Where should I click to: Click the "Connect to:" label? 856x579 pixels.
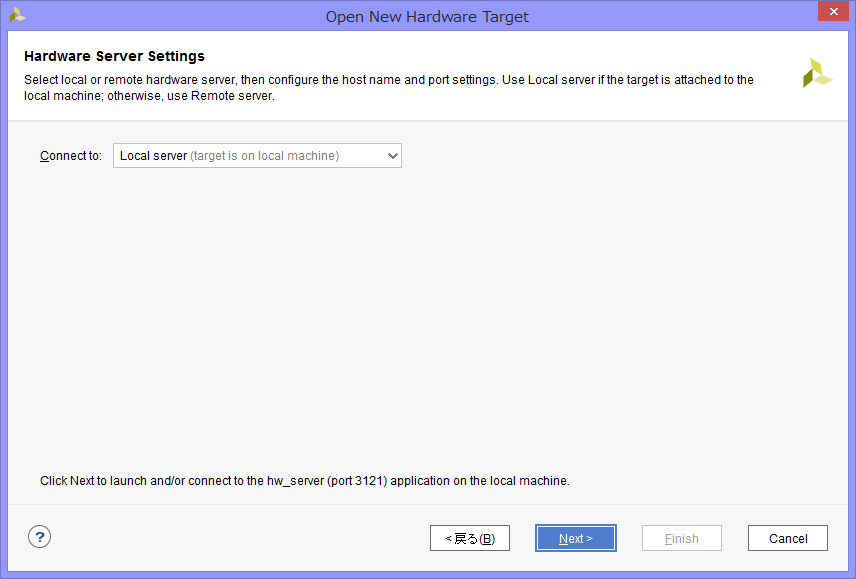(x=71, y=156)
